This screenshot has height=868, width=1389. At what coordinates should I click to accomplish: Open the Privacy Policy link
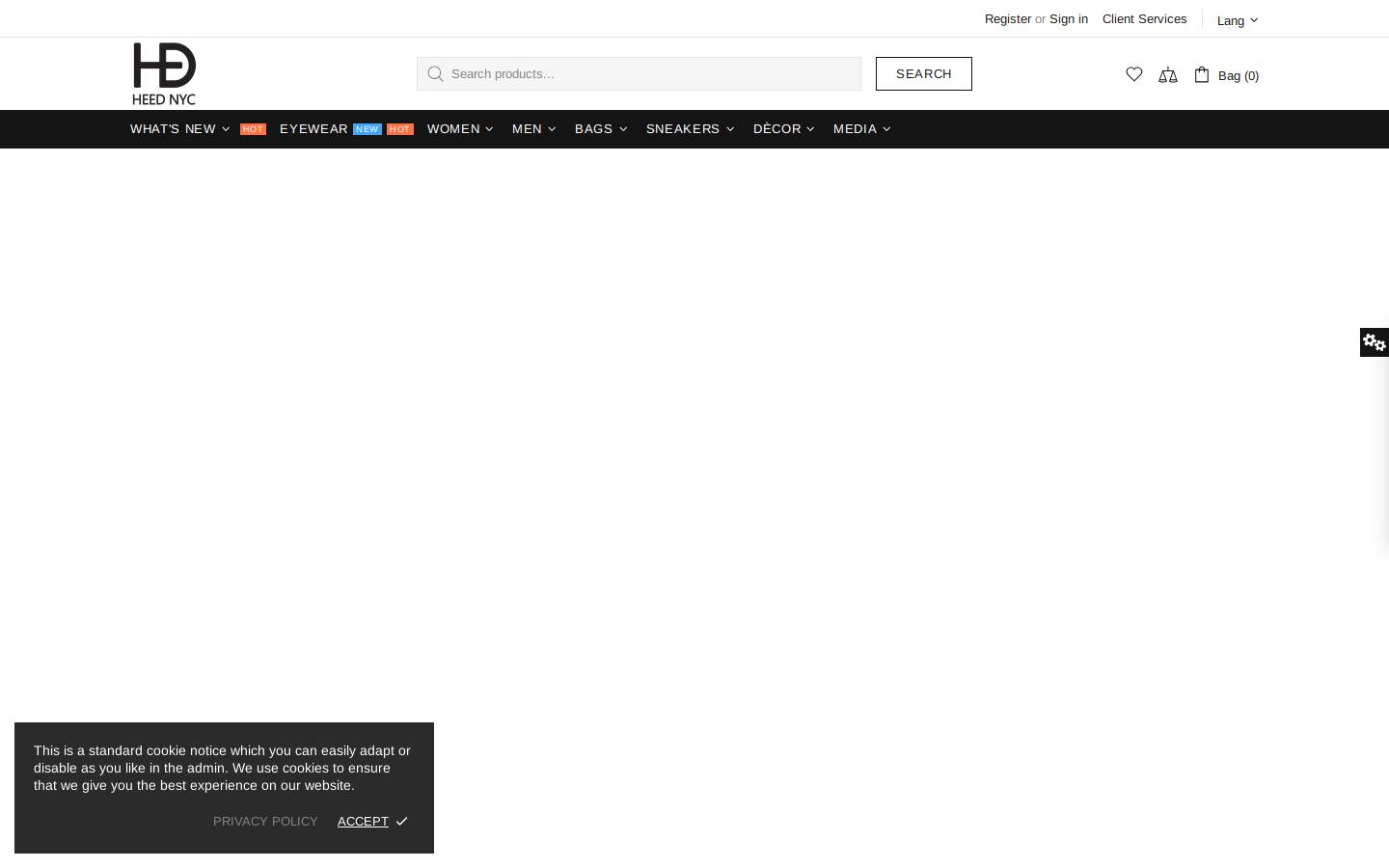[x=265, y=821]
